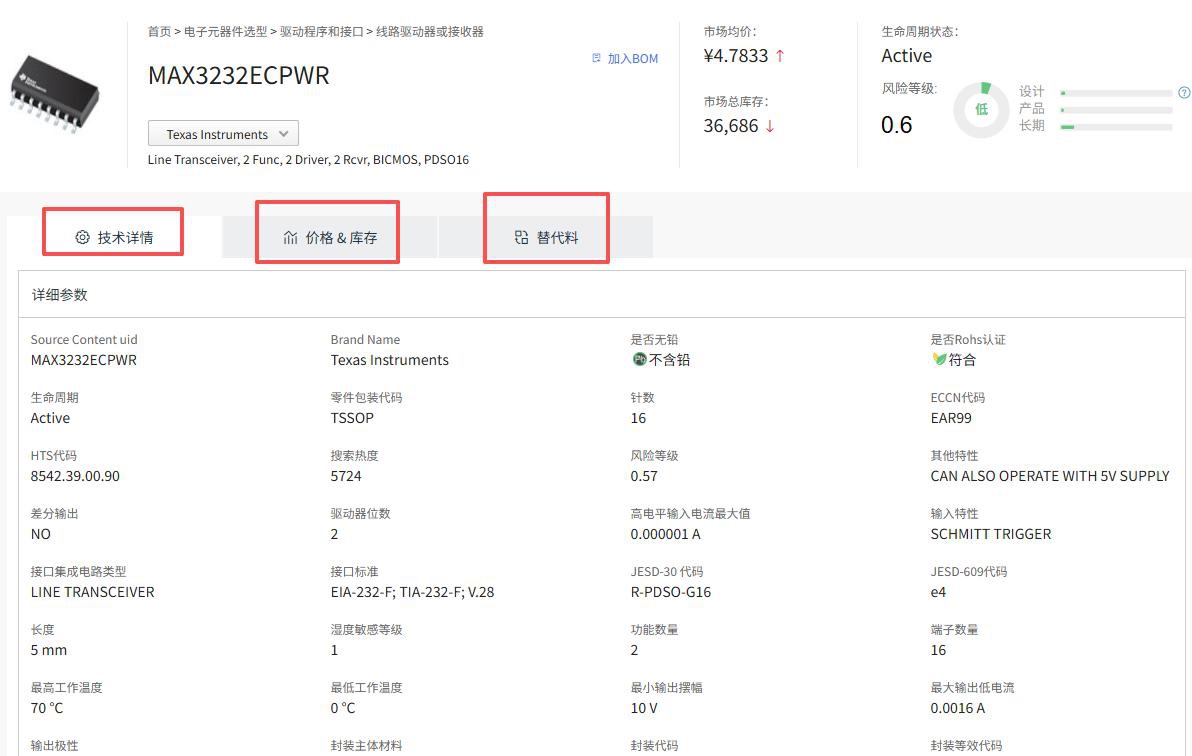This screenshot has height=756, width=1192.
Task: Click the 风险等级 value 0.57
Action: [644, 476]
